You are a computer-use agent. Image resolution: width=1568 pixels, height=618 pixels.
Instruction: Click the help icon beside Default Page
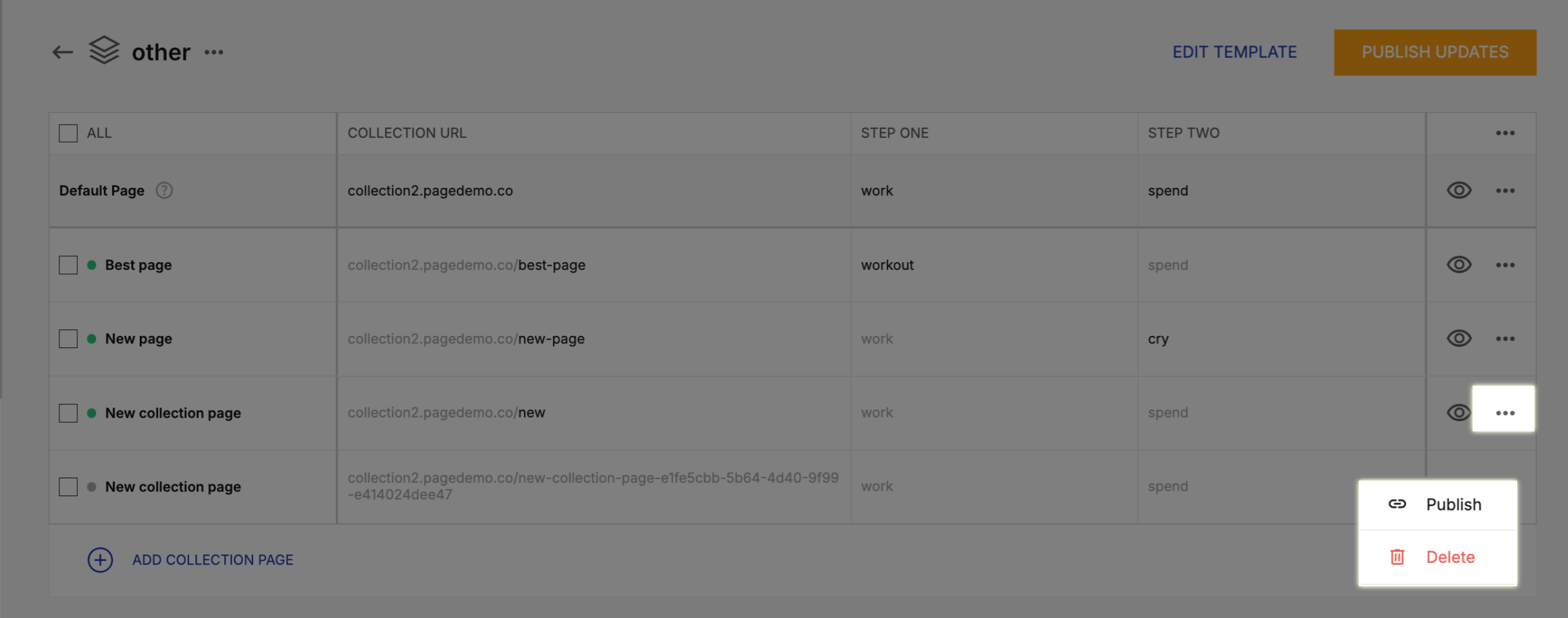(x=164, y=190)
